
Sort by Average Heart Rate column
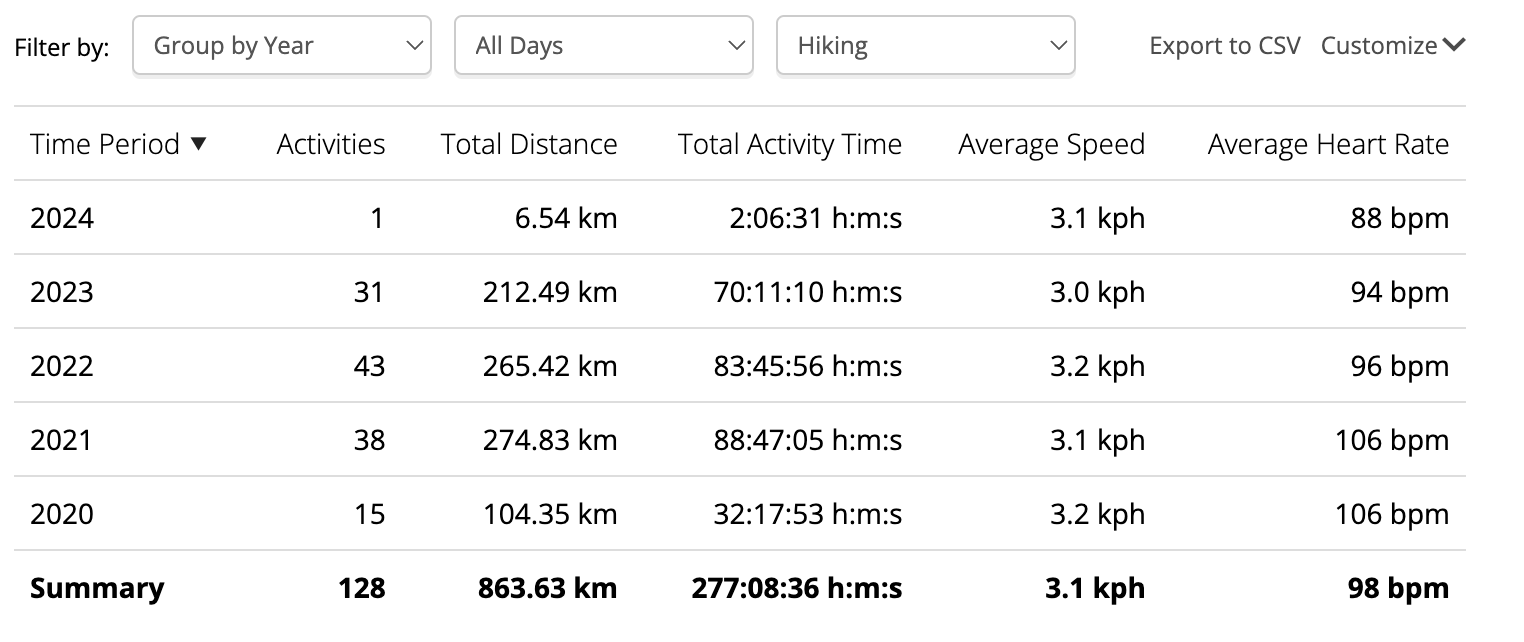(x=1328, y=144)
